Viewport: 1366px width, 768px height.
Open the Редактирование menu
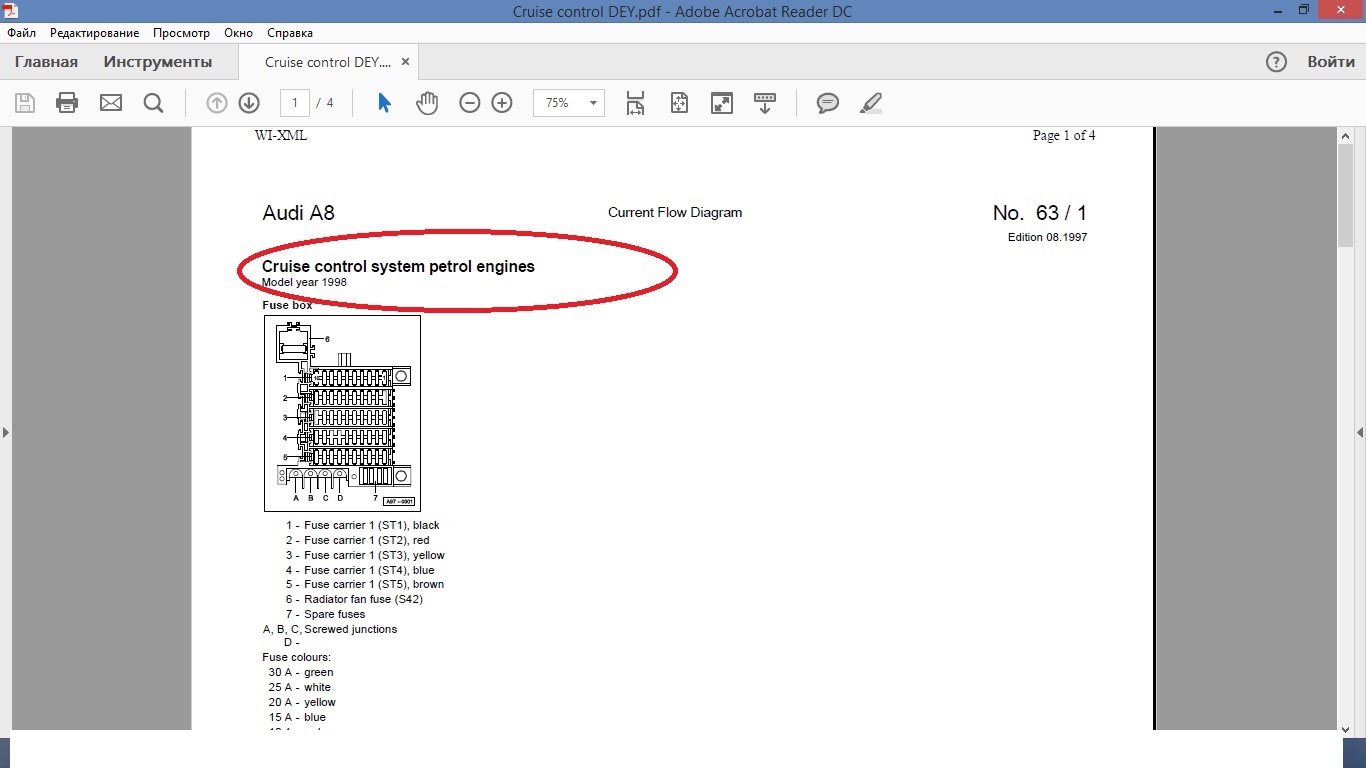coord(94,33)
